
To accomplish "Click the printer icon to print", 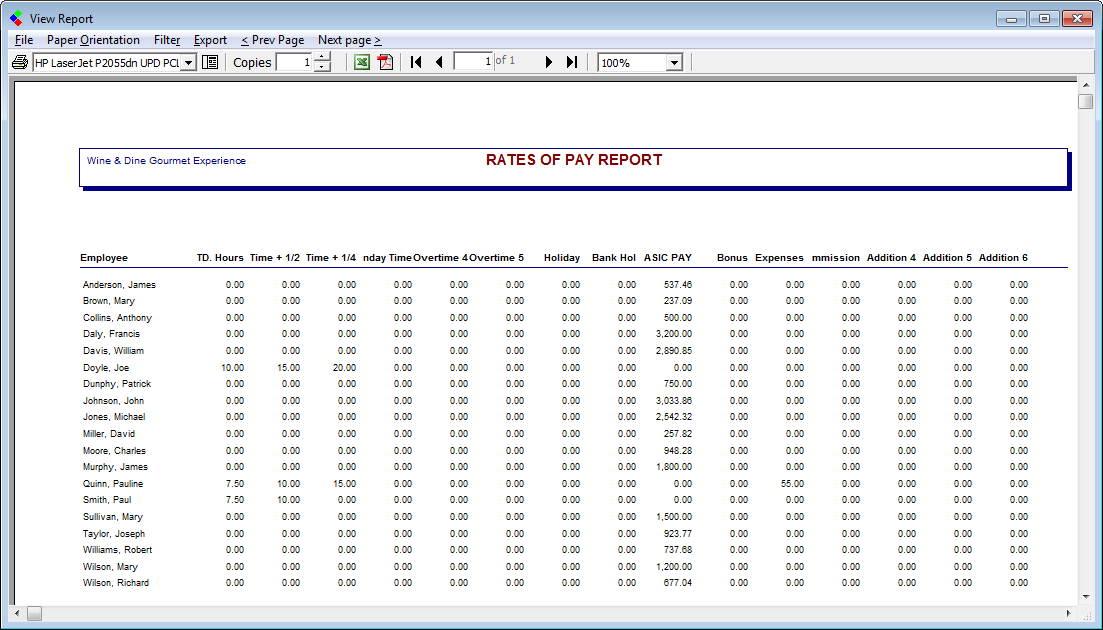I will click(19, 62).
